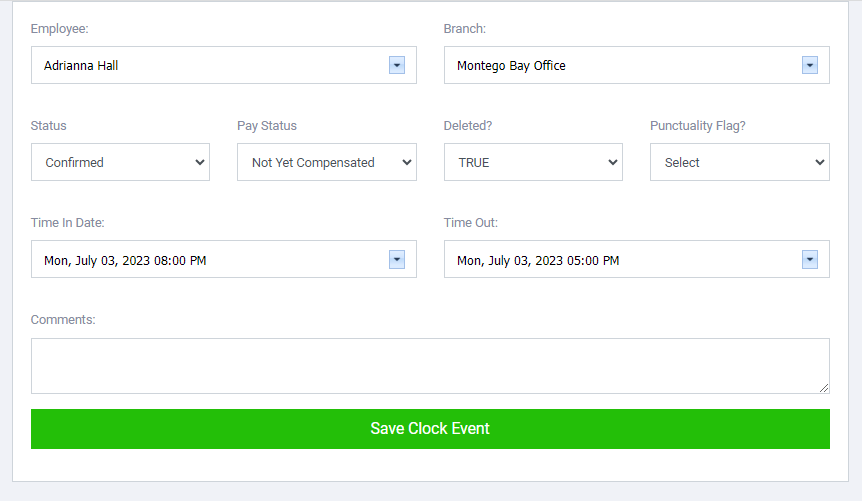Save the clock event with green button

(430, 429)
